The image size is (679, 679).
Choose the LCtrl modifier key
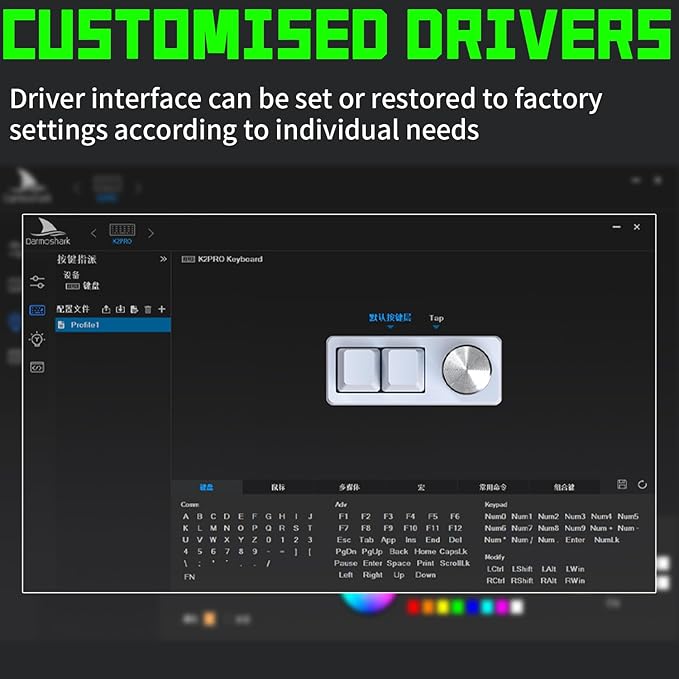point(495,569)
